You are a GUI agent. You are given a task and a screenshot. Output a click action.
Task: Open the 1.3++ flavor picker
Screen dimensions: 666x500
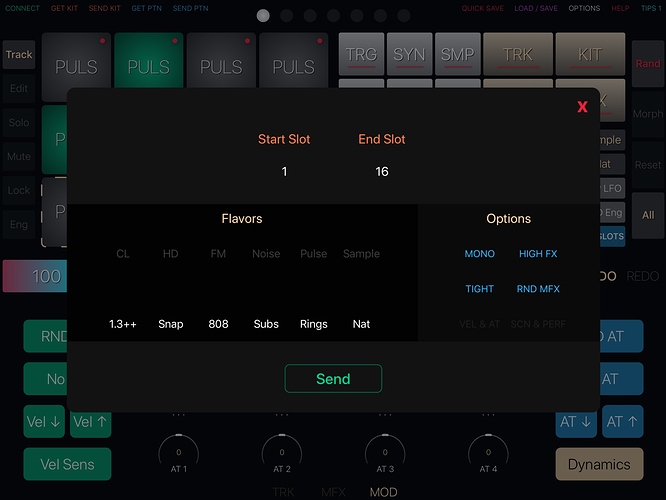123,324
